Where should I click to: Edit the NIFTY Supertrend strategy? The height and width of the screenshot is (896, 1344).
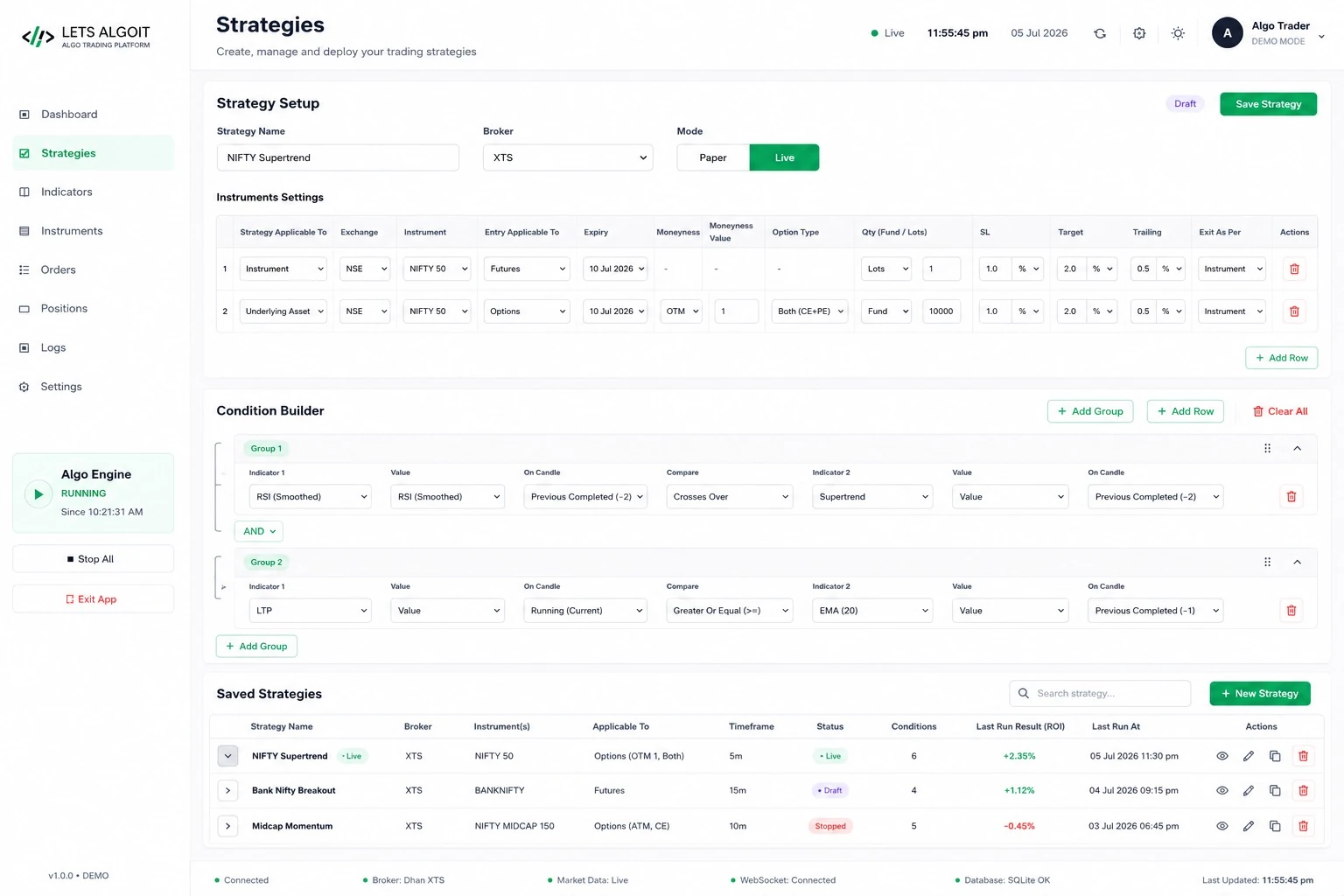click(1249, 756)
